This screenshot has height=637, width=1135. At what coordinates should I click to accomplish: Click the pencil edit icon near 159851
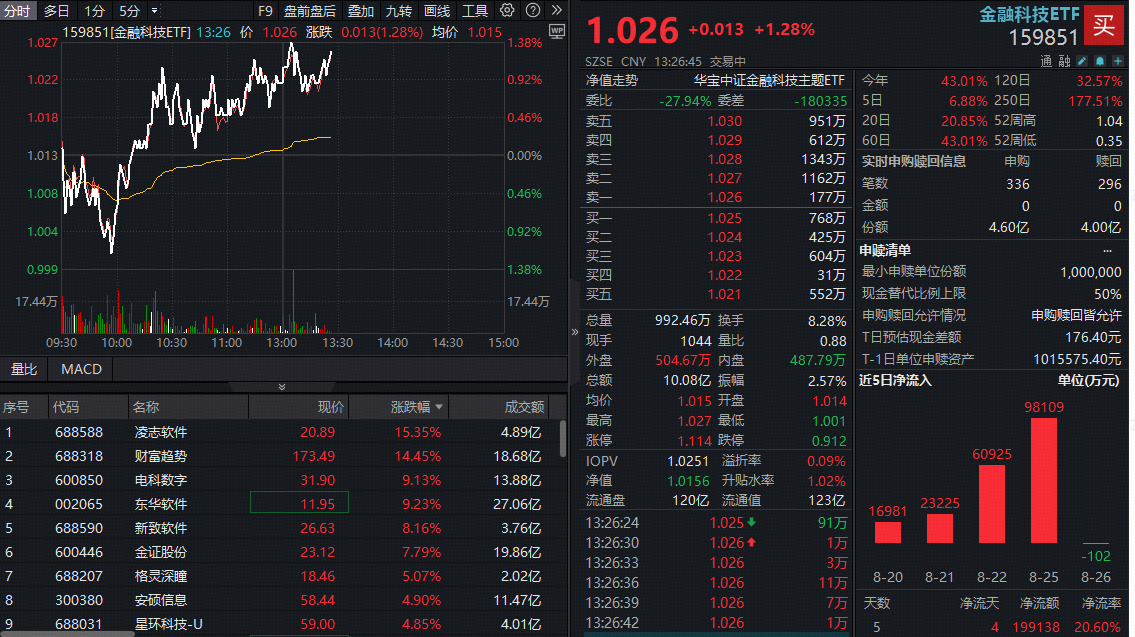pos(1082,61)
